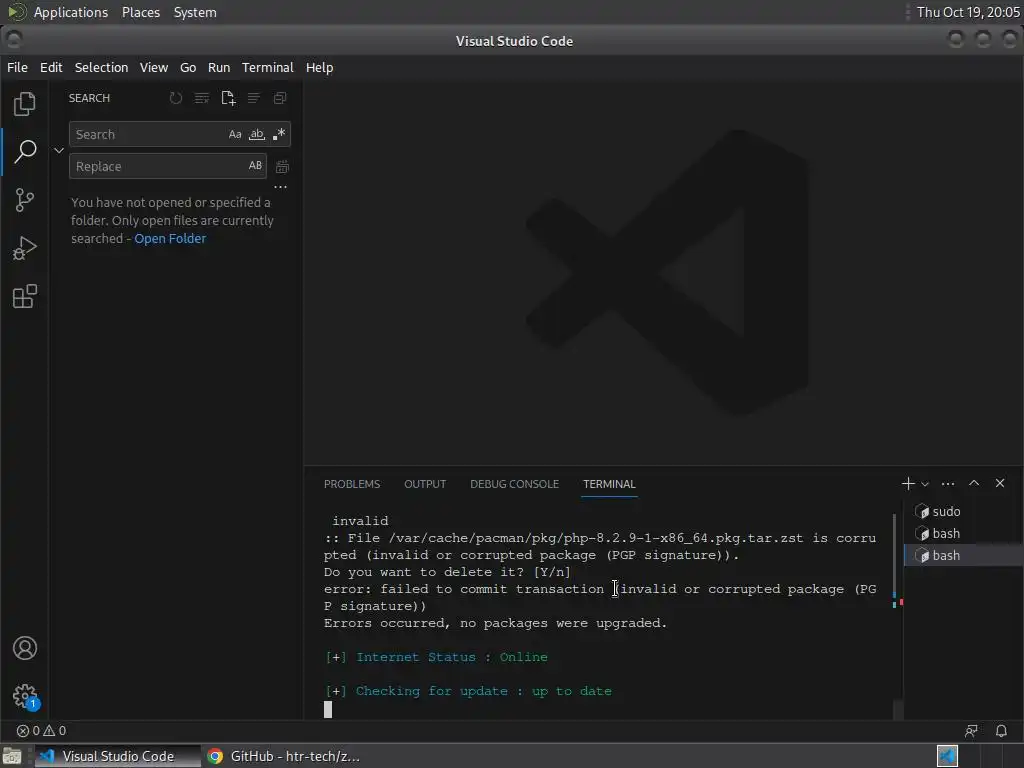Open the Places system menu
The height and width of the screenshot is (768, 1024).
click(x=141, y=12)
